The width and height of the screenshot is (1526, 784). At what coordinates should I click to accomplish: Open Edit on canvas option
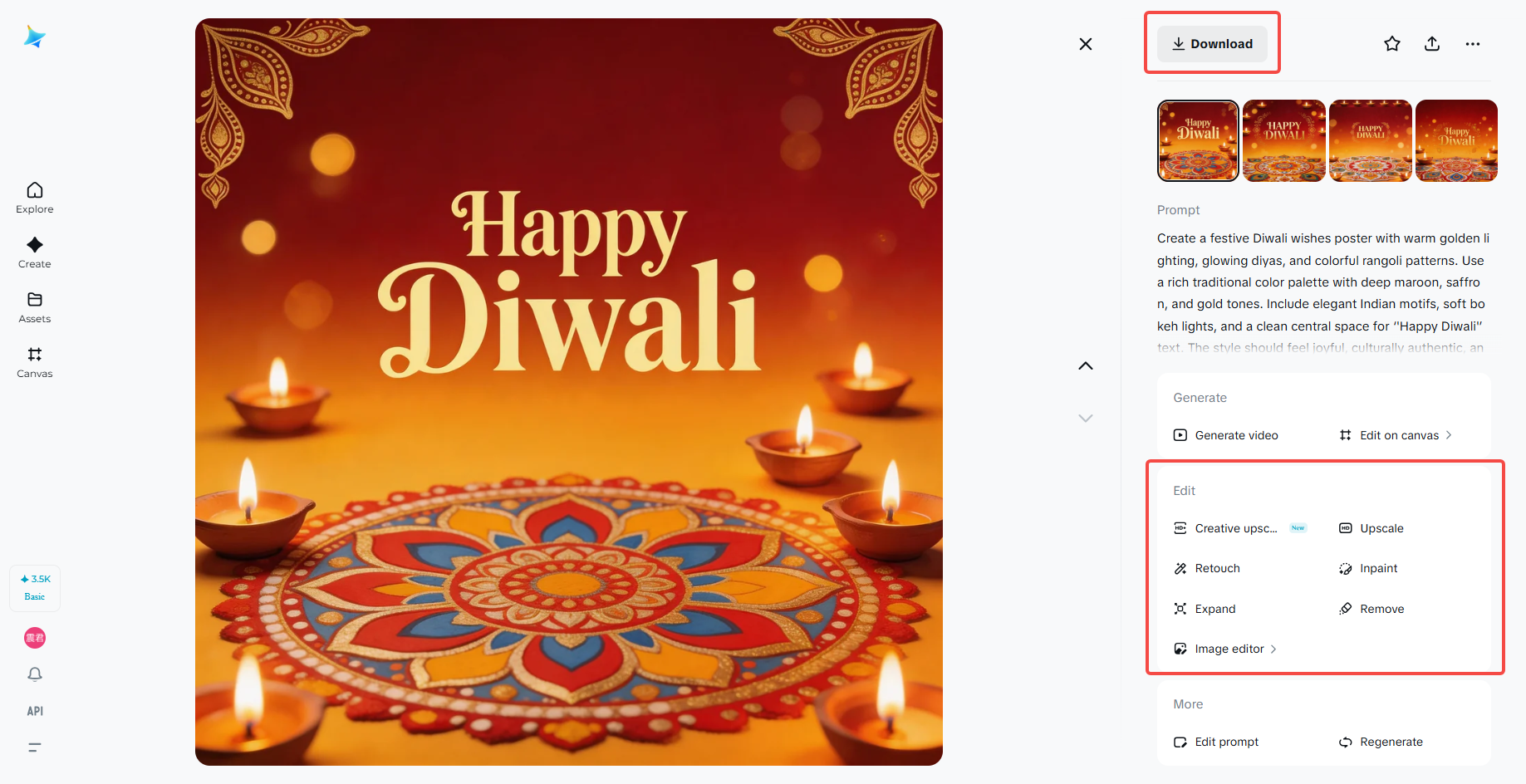click(x=1396, y=435)
